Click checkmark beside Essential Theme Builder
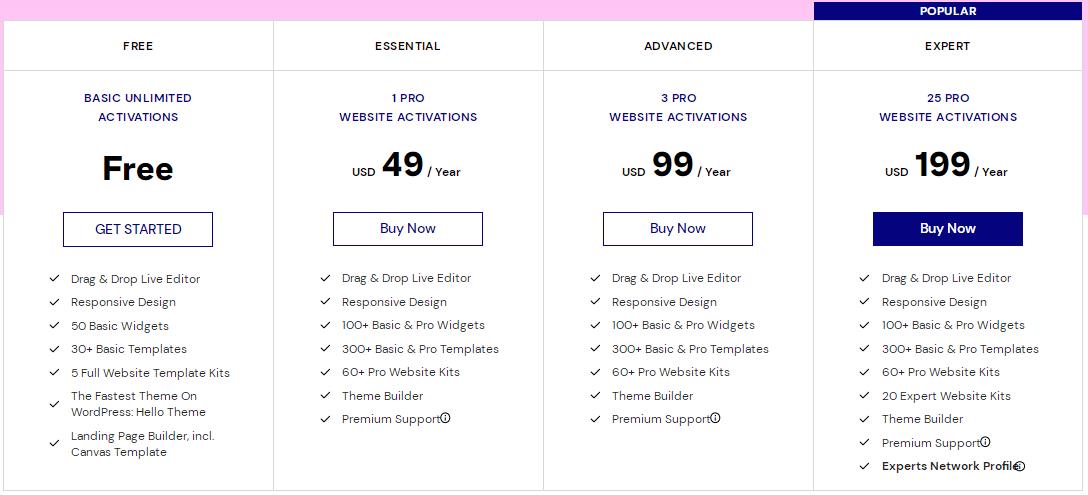Image resolution: width=1088 pixels, height=495 pixels. pos(324,396)
